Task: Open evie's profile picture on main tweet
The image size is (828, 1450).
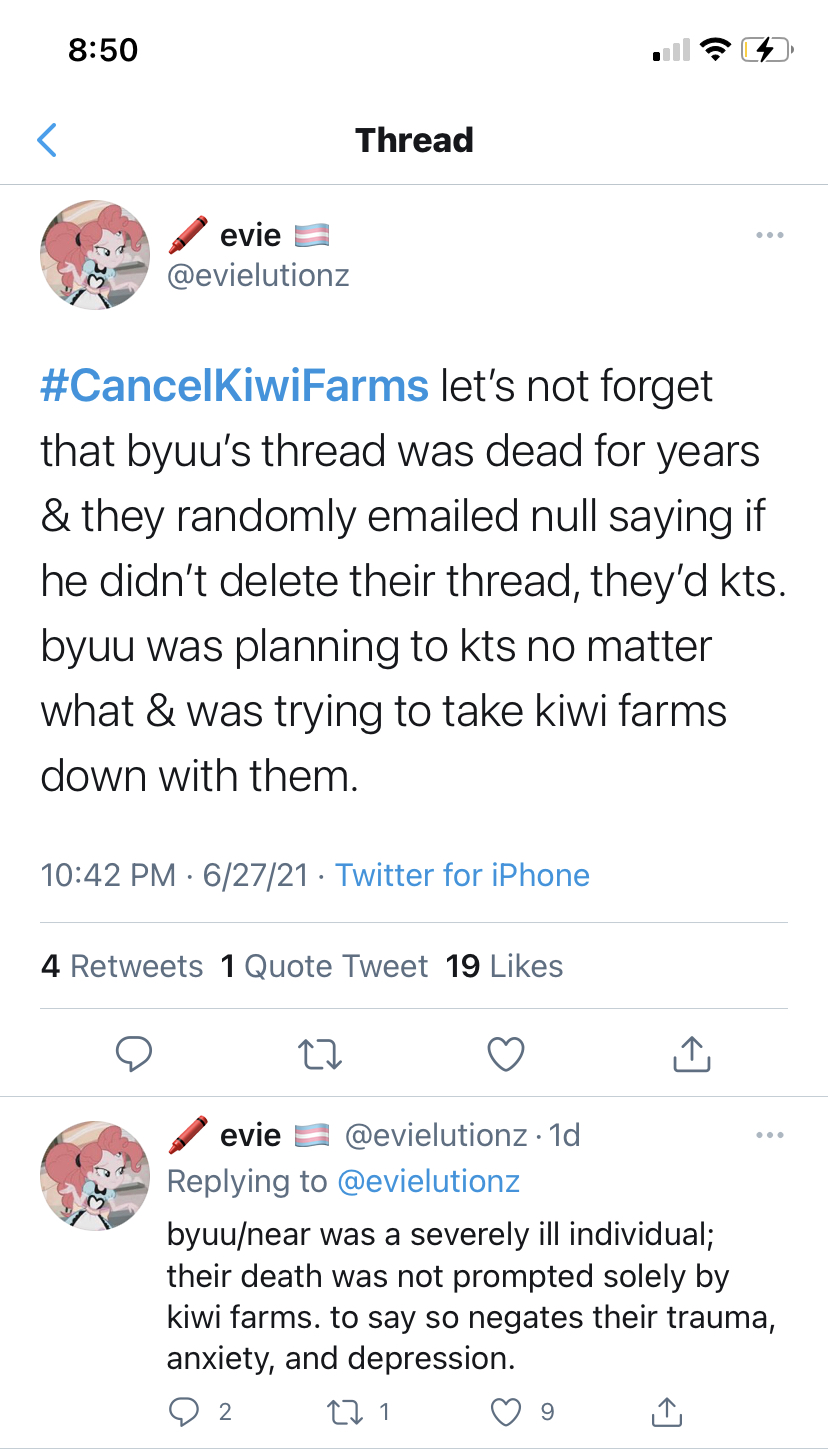Action: click(x=95, y=255)
